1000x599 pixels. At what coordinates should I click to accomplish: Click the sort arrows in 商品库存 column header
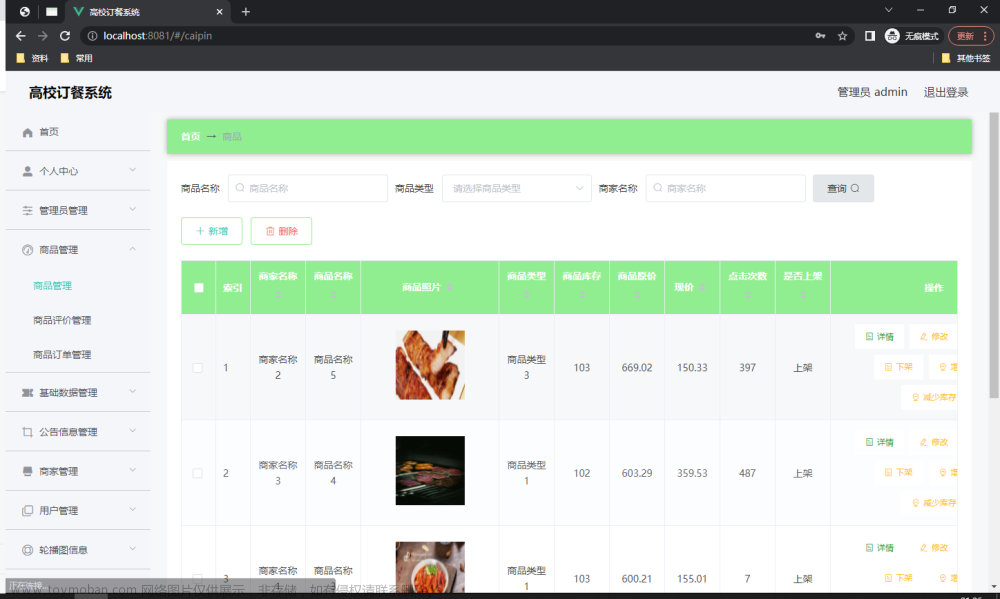point(582,295)
